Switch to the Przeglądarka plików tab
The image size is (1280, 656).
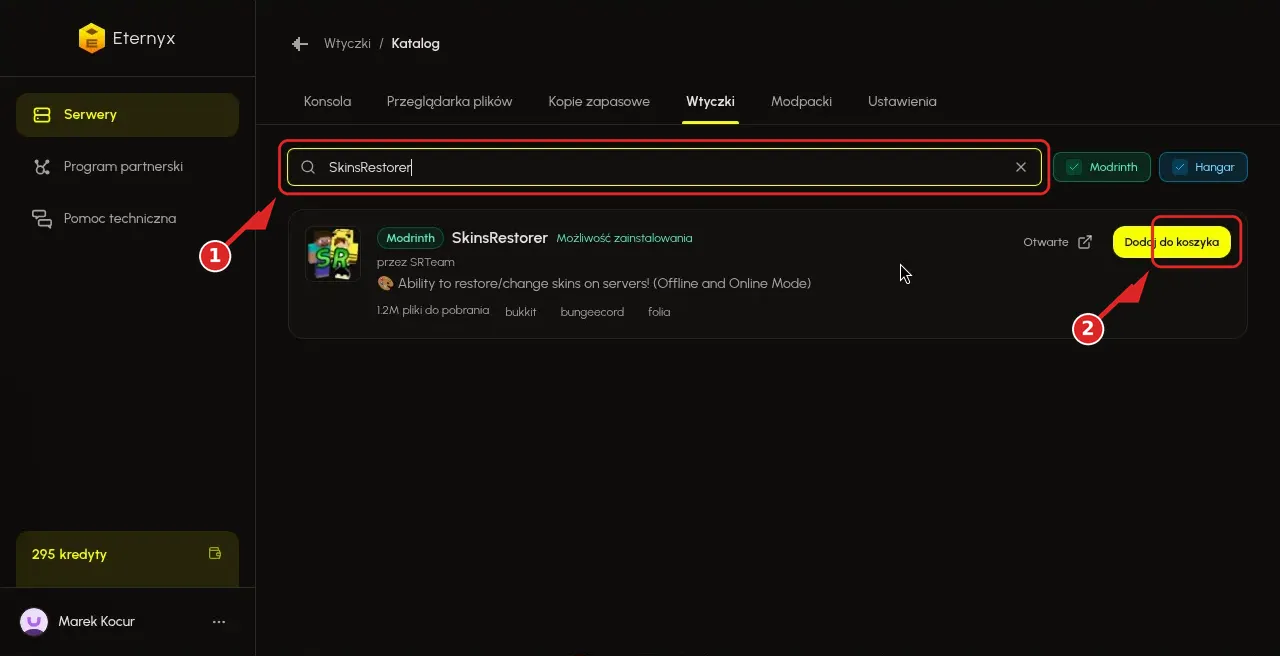pos(449,102)
